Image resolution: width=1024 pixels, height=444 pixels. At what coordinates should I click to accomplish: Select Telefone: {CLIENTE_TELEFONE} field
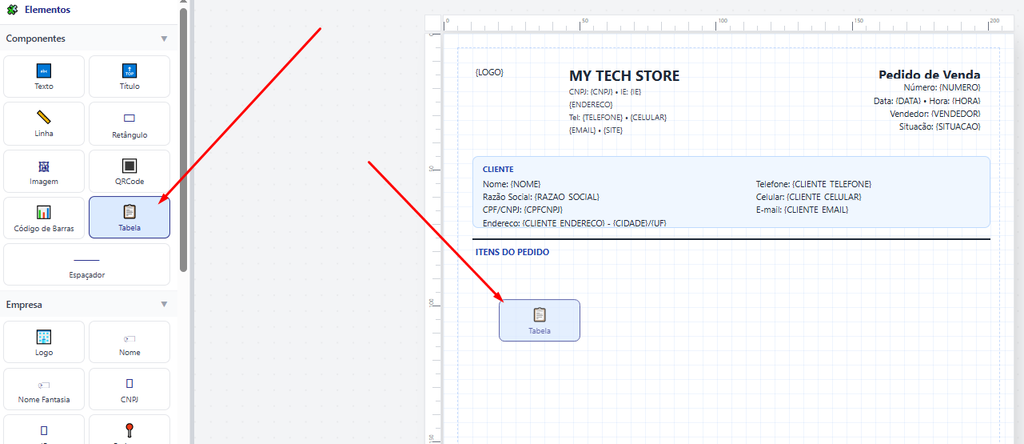[x=814, y=184]
